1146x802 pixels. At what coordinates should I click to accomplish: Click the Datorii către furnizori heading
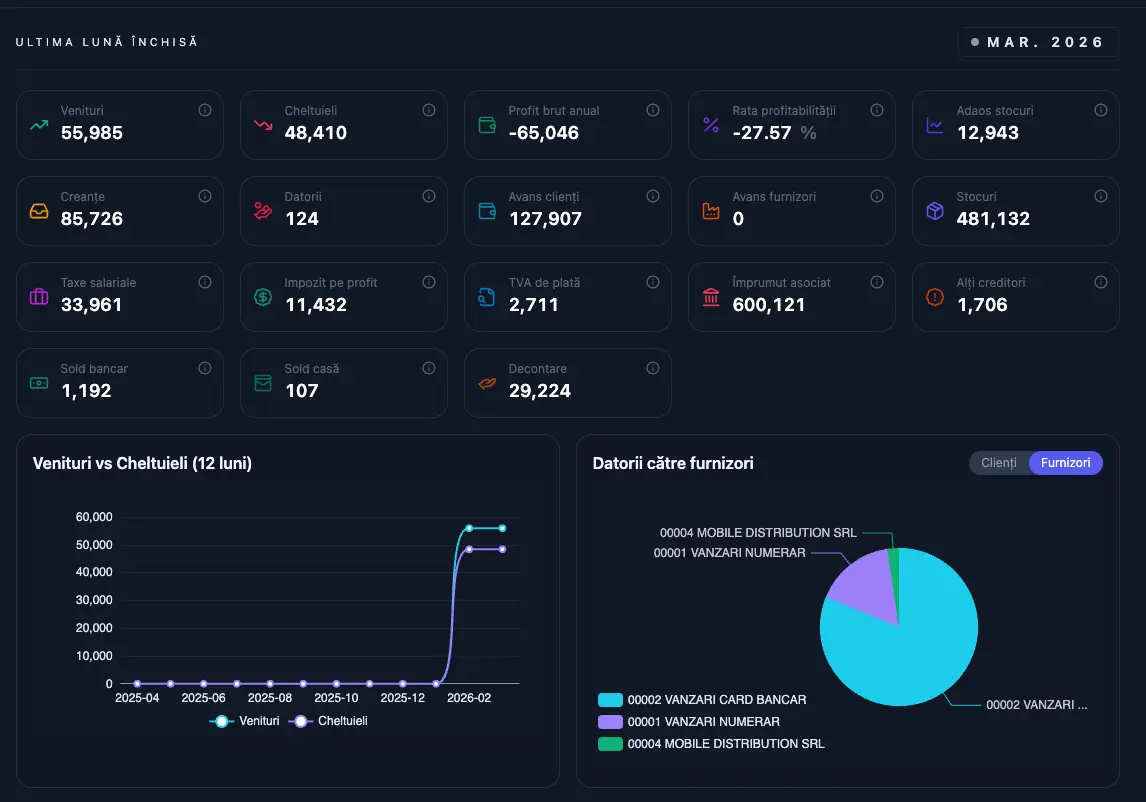tap(673, 464)
